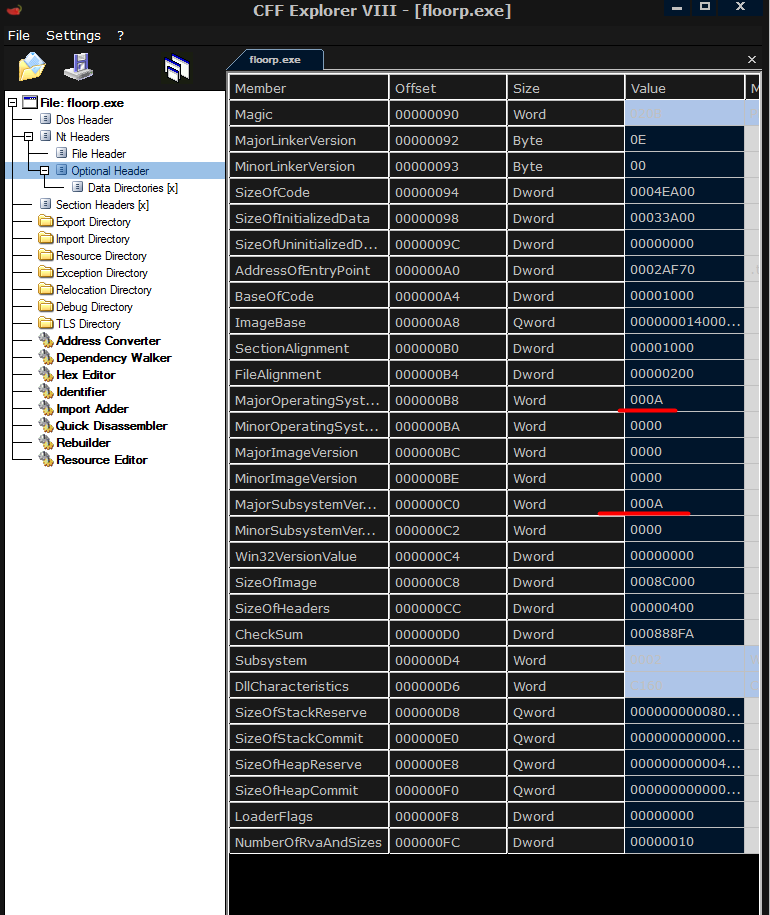Click the CFF Explorer logo in the title bar
This screenshot has height=915, width=770.
click(14, 9)
